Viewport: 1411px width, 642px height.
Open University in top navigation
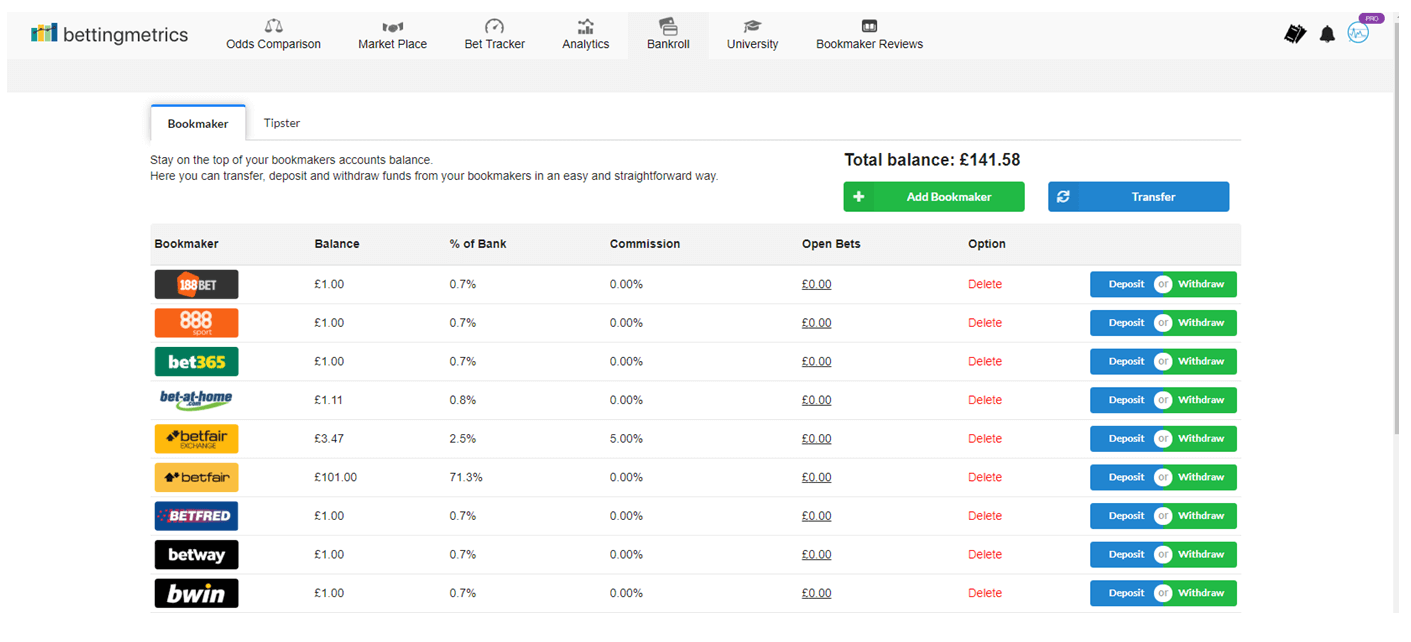pyautogui.click(x=752, y=35)
